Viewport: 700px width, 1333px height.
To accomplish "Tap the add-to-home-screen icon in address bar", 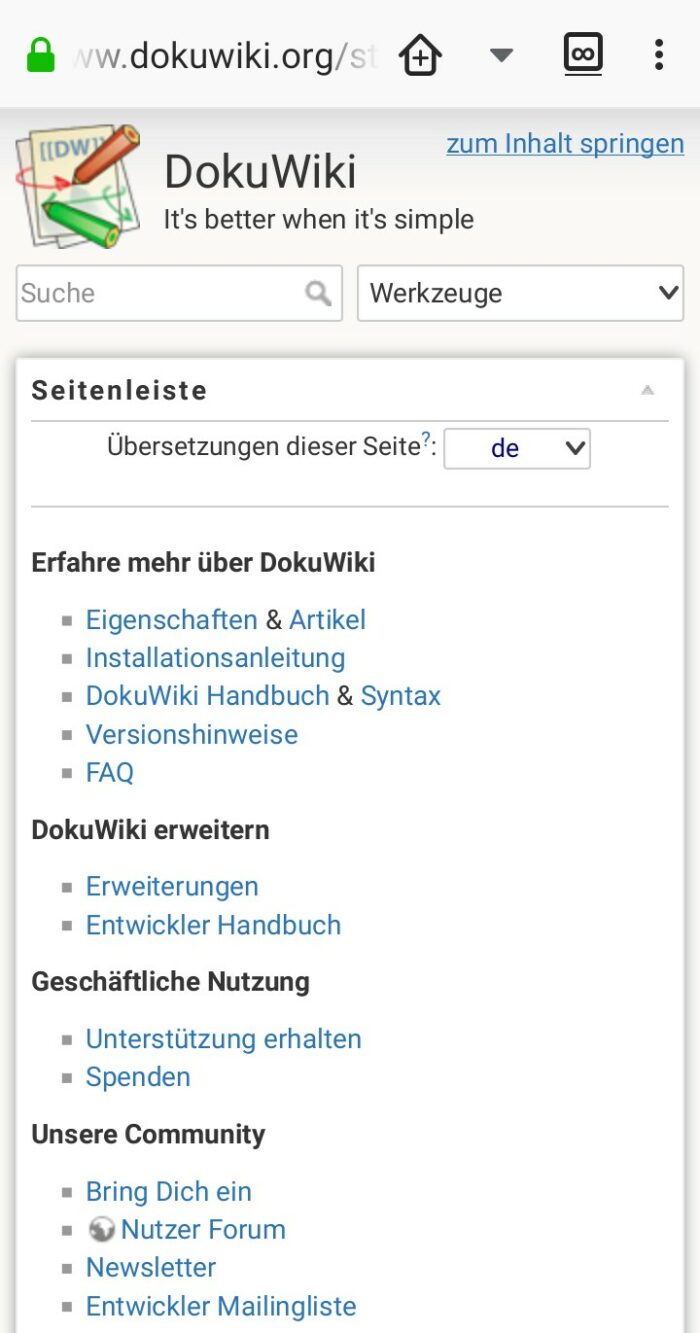I will click(420, 54).
